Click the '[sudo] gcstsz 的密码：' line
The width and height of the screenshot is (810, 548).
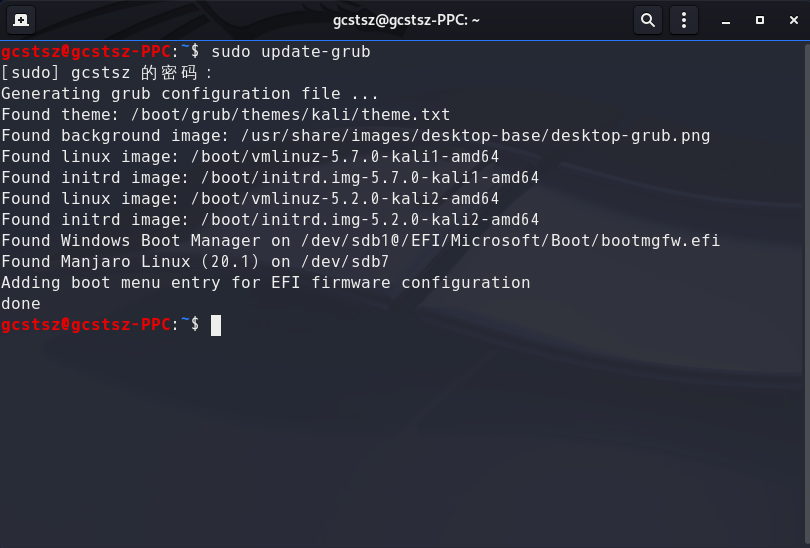pyautogui.click(x=107, y=73)
